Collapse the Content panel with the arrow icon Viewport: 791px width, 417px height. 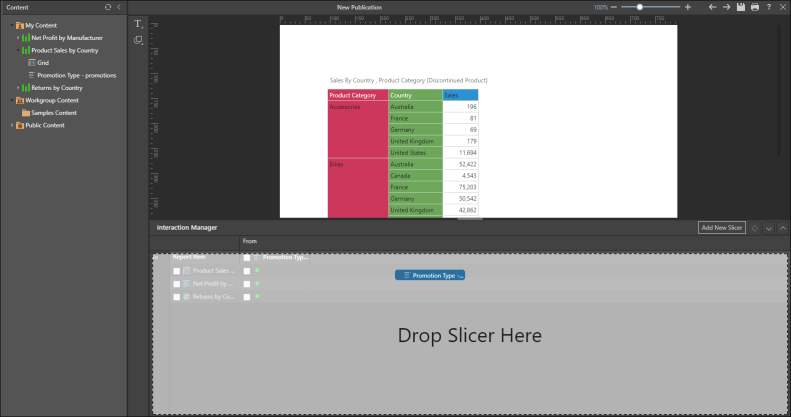coord(119,7)
